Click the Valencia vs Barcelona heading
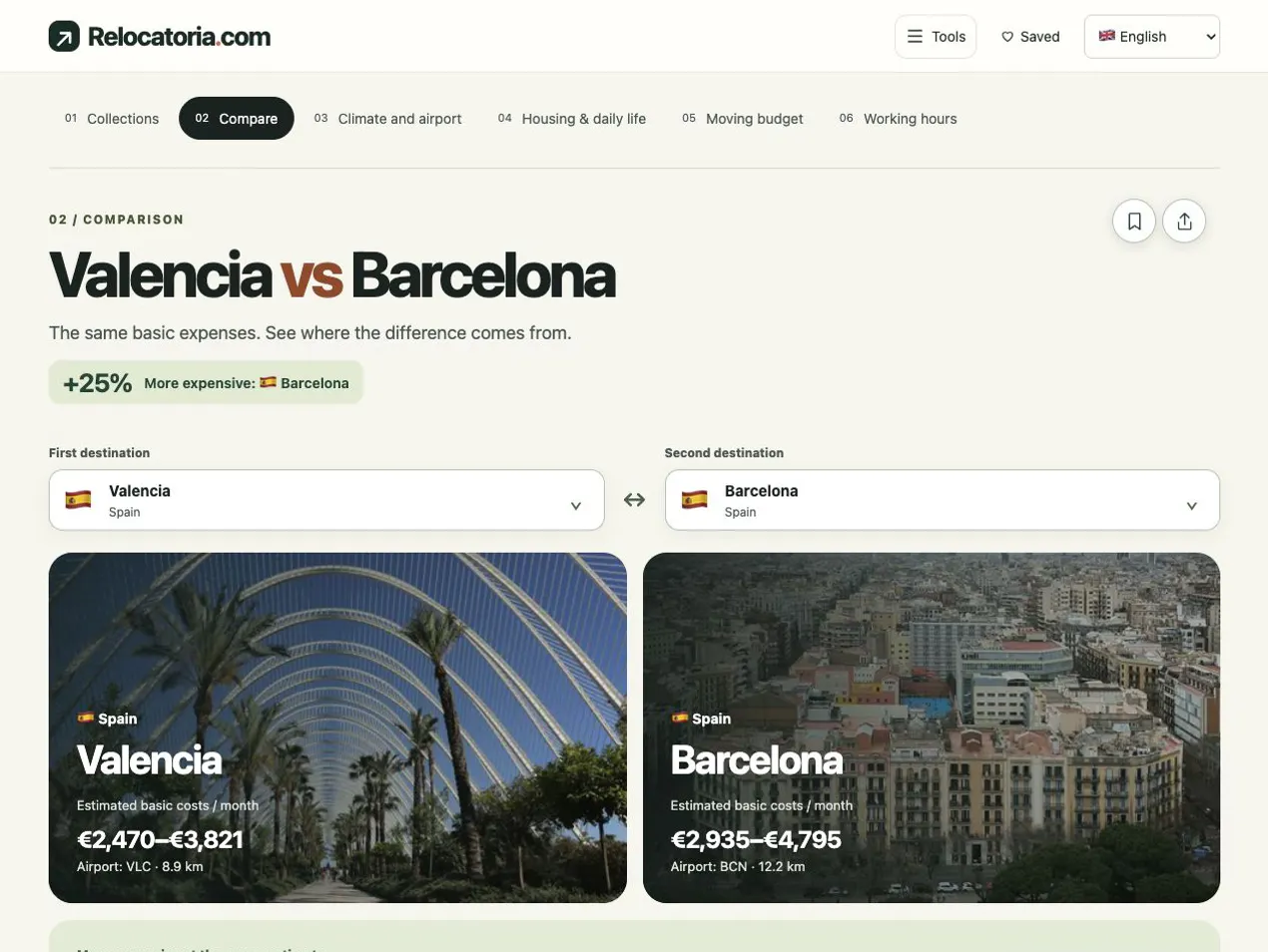 332,275
